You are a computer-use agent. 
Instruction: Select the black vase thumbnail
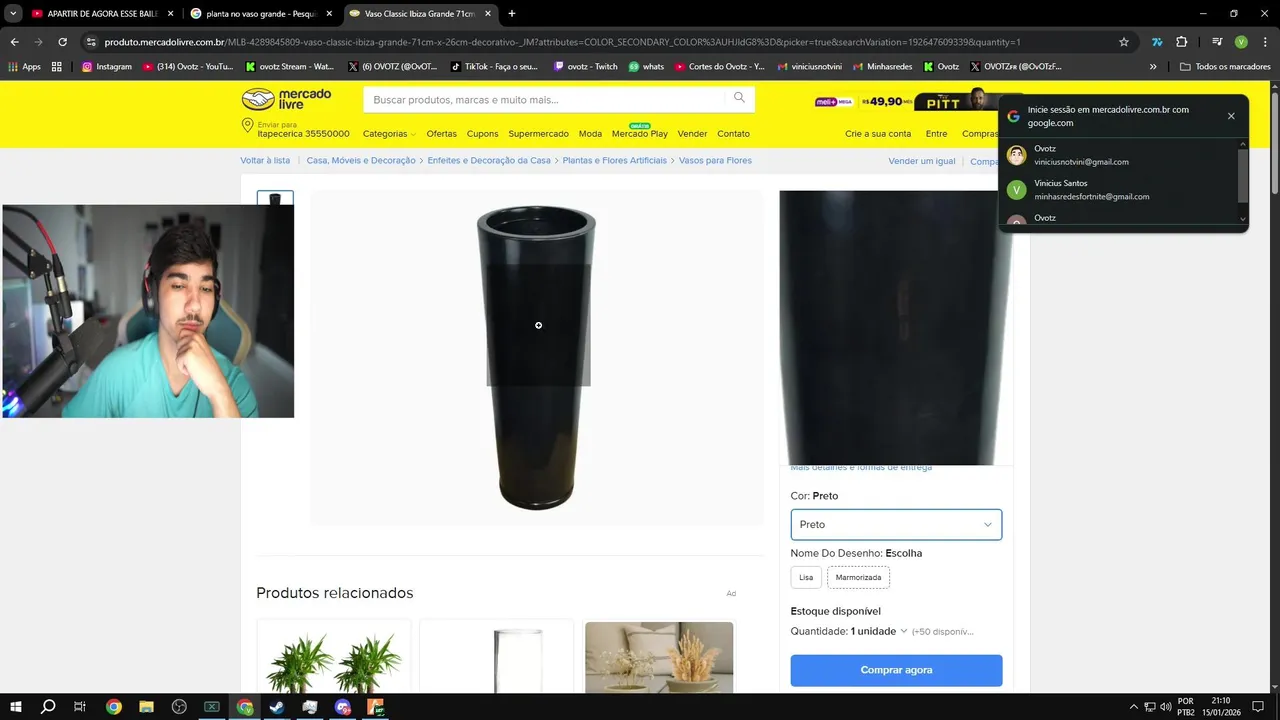pyautogui.click(x=275, y=198)
